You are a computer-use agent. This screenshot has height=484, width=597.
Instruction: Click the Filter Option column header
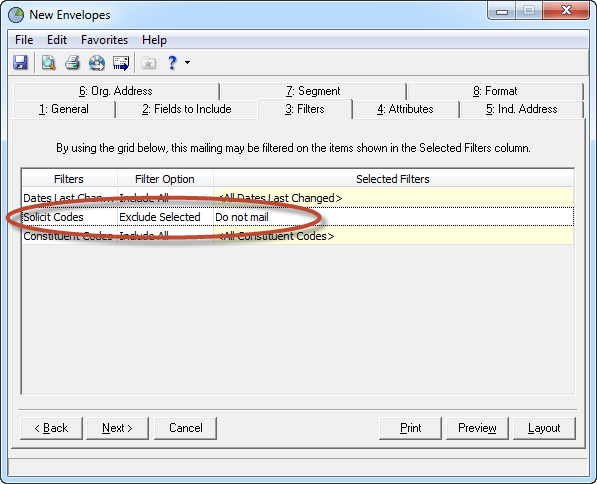pyautogui.click(x=165, y=179)
